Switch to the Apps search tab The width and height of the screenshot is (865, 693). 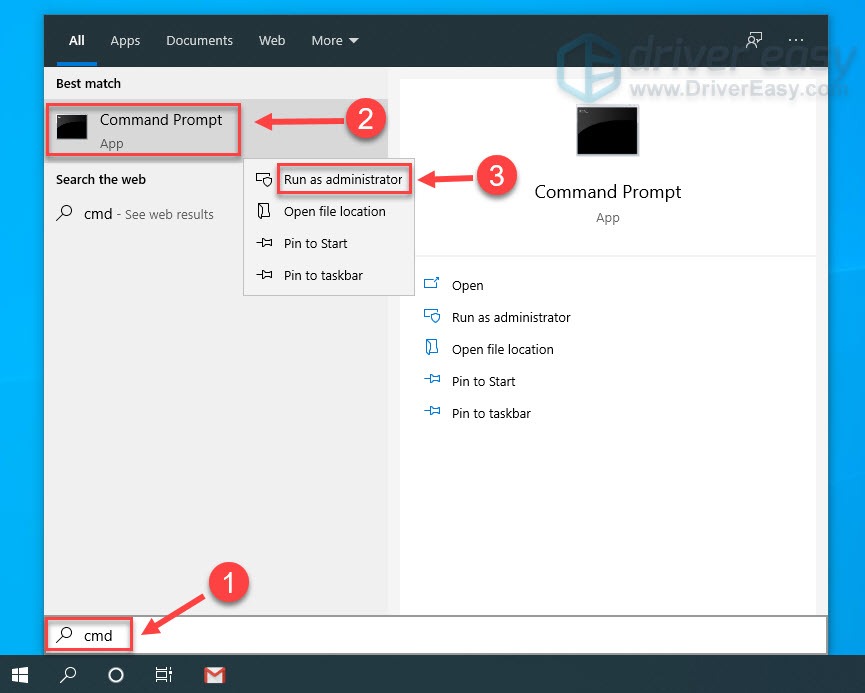tap(125, 41)
